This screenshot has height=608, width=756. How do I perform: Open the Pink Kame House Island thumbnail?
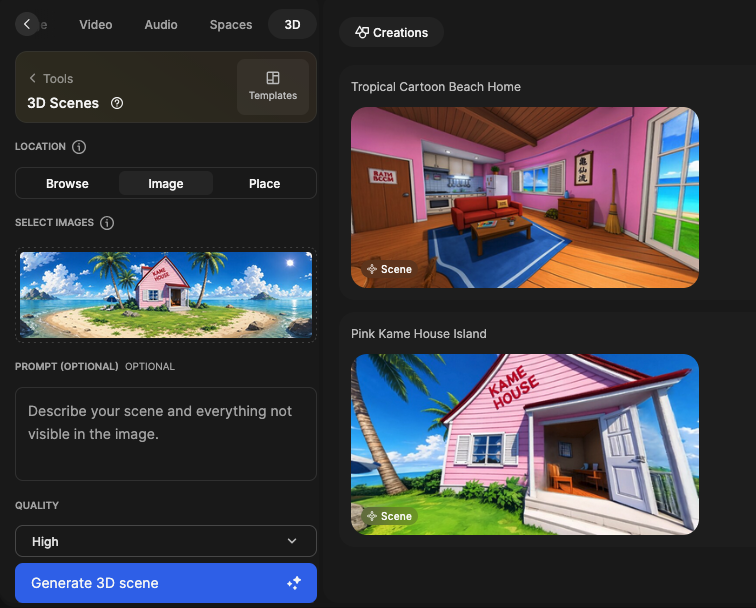click(525, 444)
